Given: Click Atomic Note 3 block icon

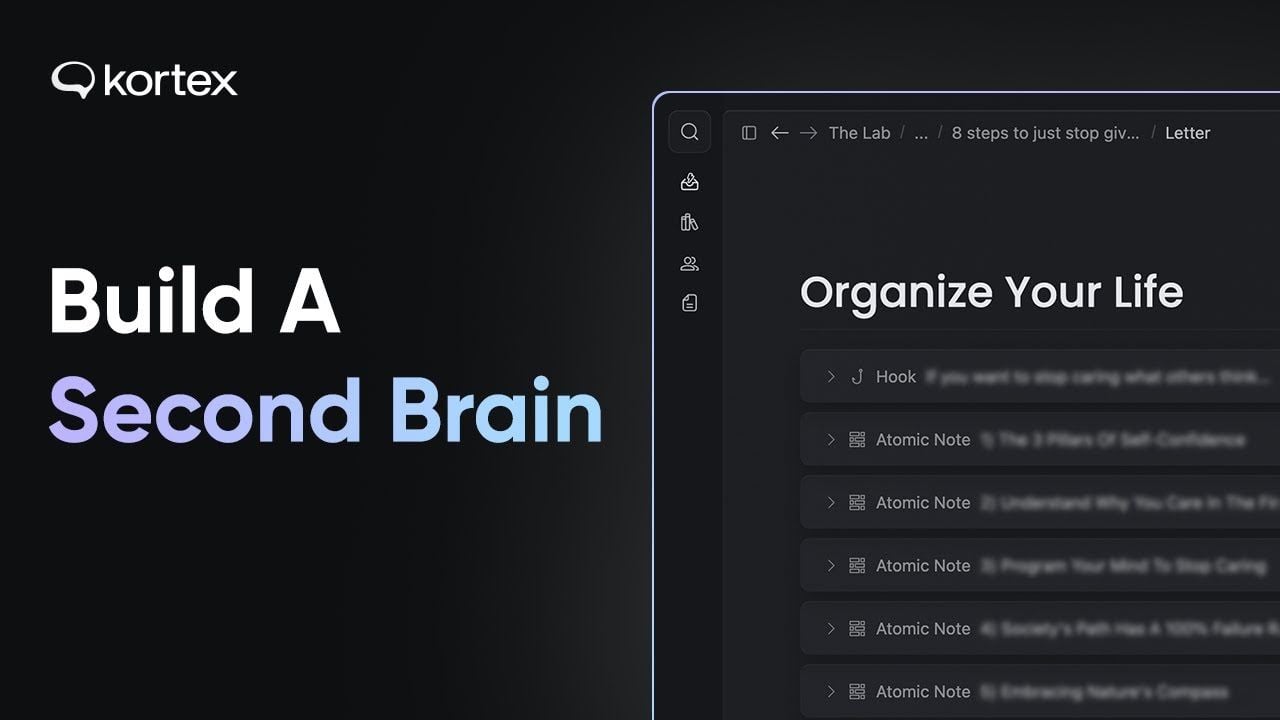Looking at the screenshot, I should pyautogui.click(x=857, y=565).
